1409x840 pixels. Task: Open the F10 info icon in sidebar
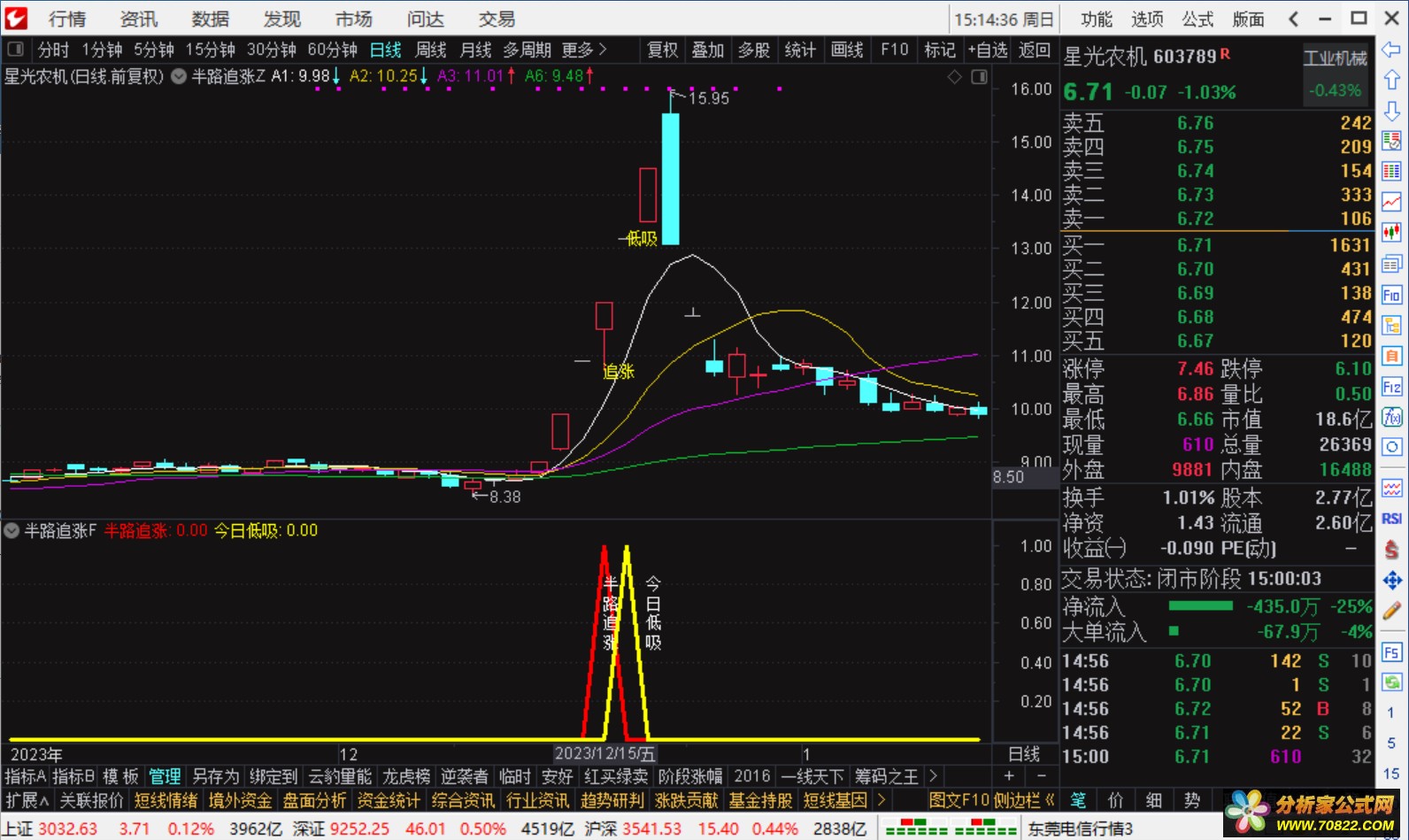[1391, 295]
